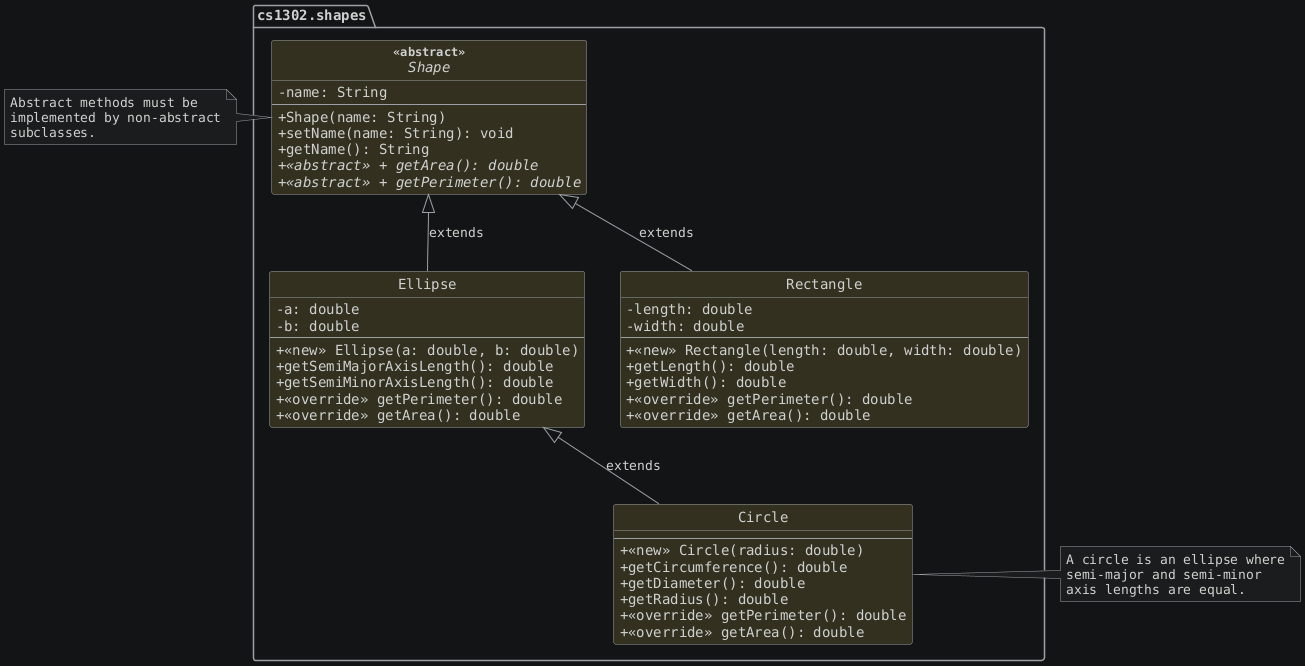Image resolution: width=1305 pixels, height=666 pixels.
Task: Click the note describing a circle as ellipse
Action: tap(1180, 575)
